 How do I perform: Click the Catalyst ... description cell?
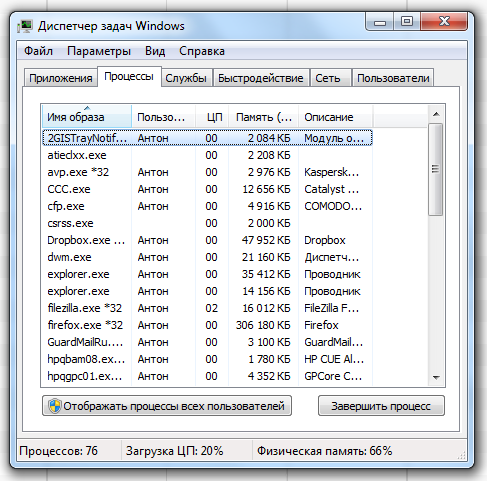tap(331, 189)
